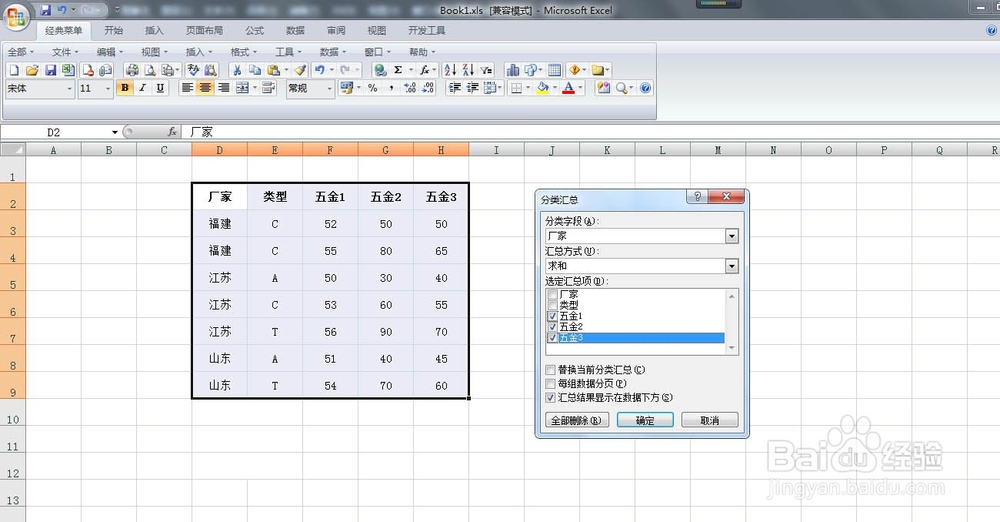Switch to the 公式 ribbon tab
This screenshot has width=1000, height=522.
click(254, 31)
